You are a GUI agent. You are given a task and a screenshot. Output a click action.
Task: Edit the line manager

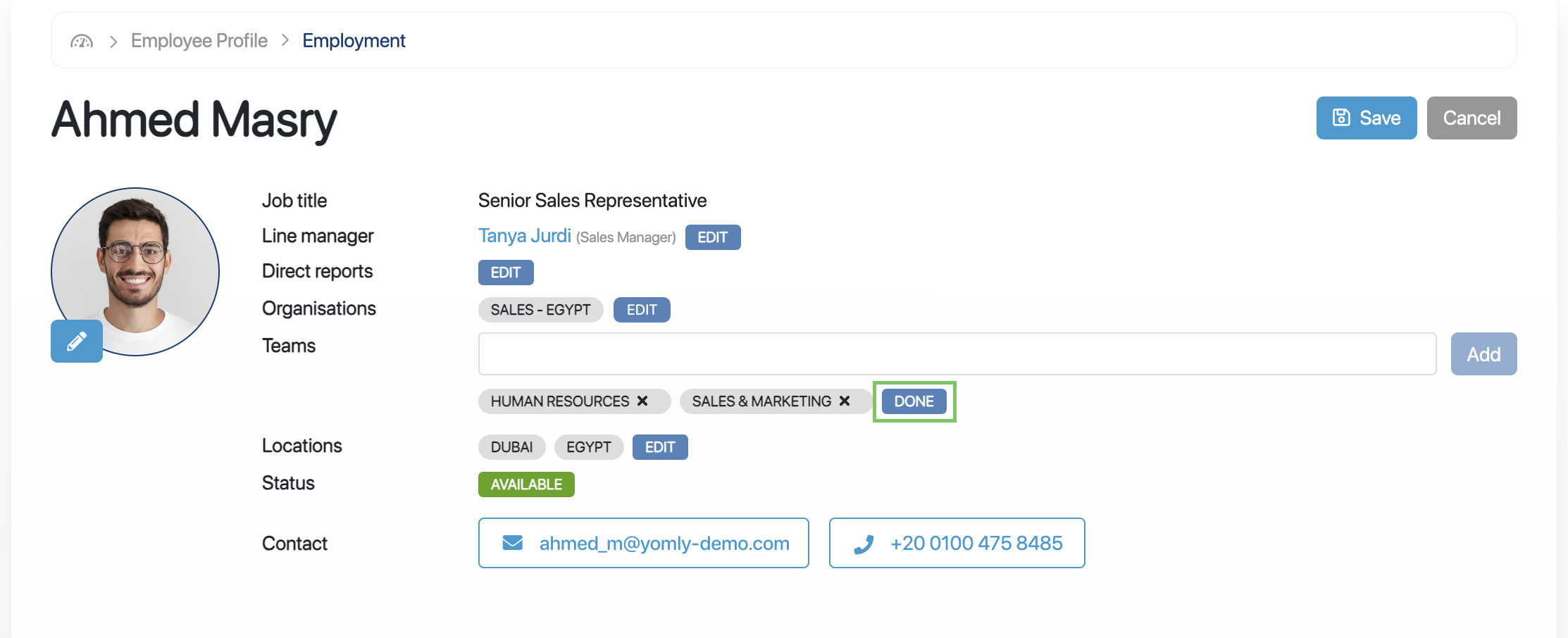coord(713,237)
